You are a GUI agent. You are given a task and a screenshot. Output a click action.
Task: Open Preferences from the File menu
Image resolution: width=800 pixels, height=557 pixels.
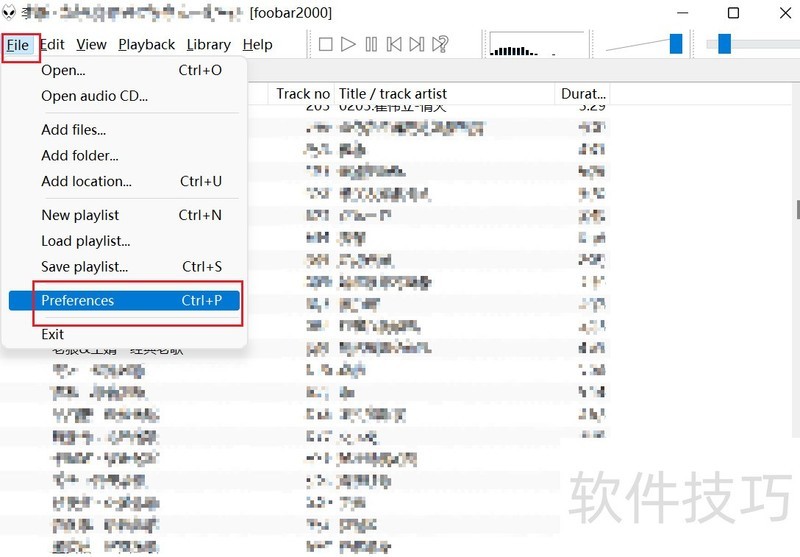(x=124, y=300)
